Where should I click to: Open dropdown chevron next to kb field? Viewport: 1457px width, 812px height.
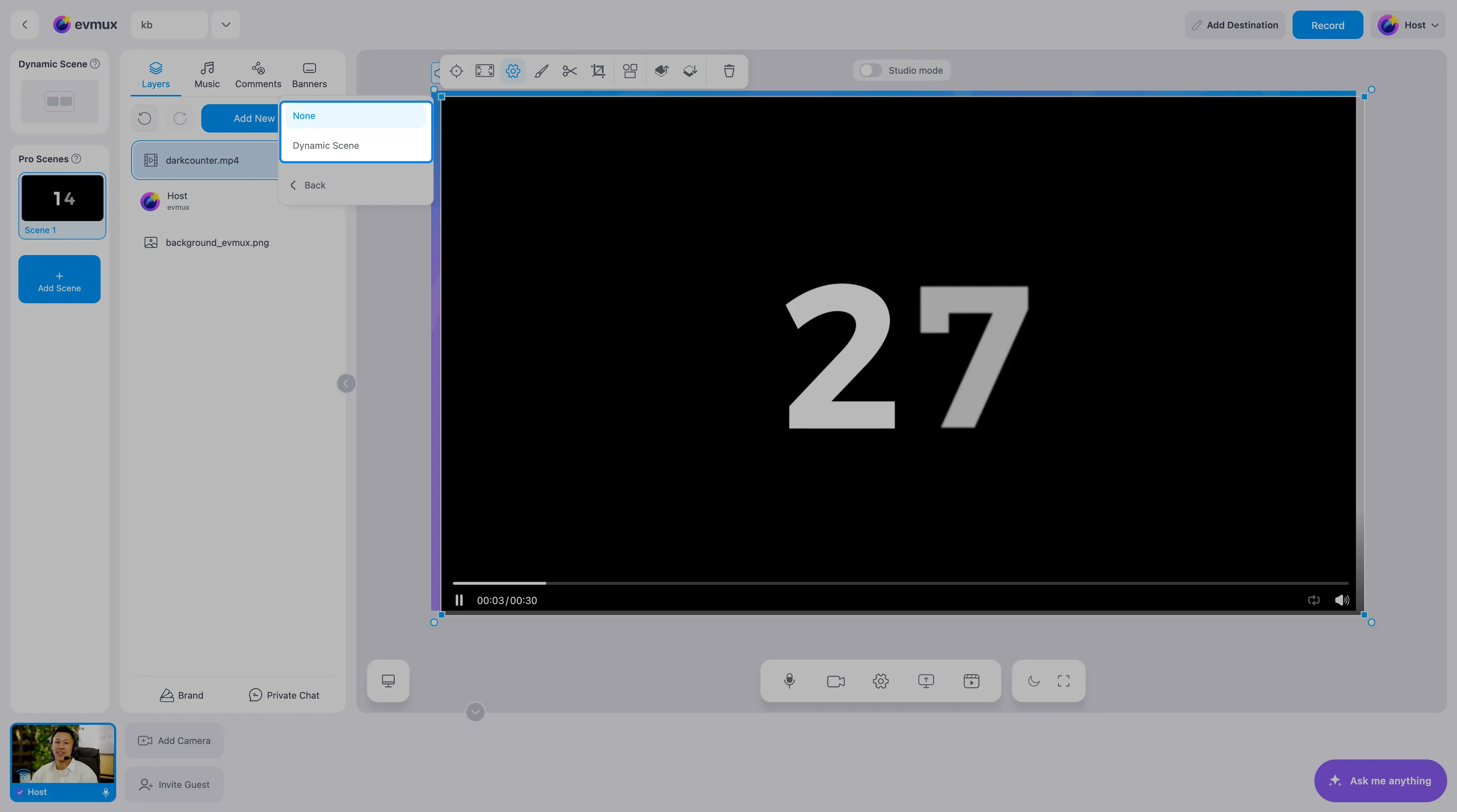[226, 25]
